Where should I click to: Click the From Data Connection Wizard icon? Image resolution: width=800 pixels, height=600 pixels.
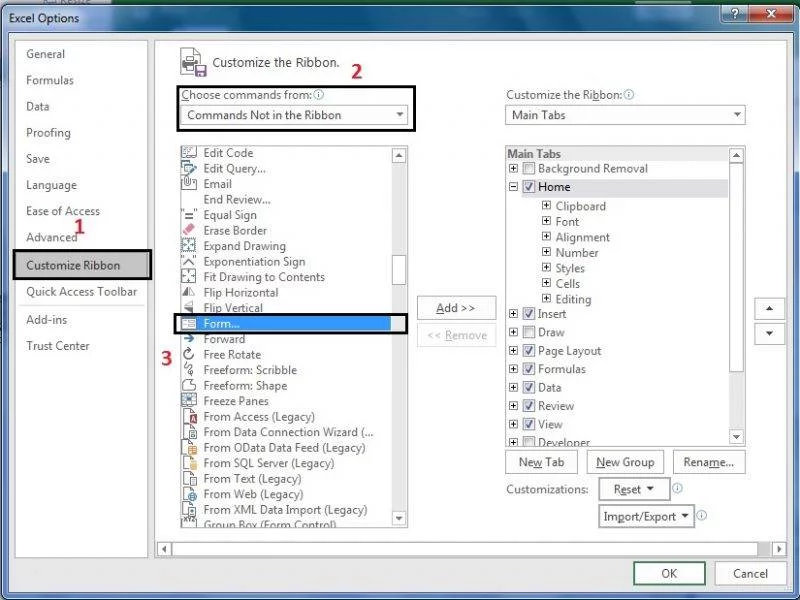(190, 432)
